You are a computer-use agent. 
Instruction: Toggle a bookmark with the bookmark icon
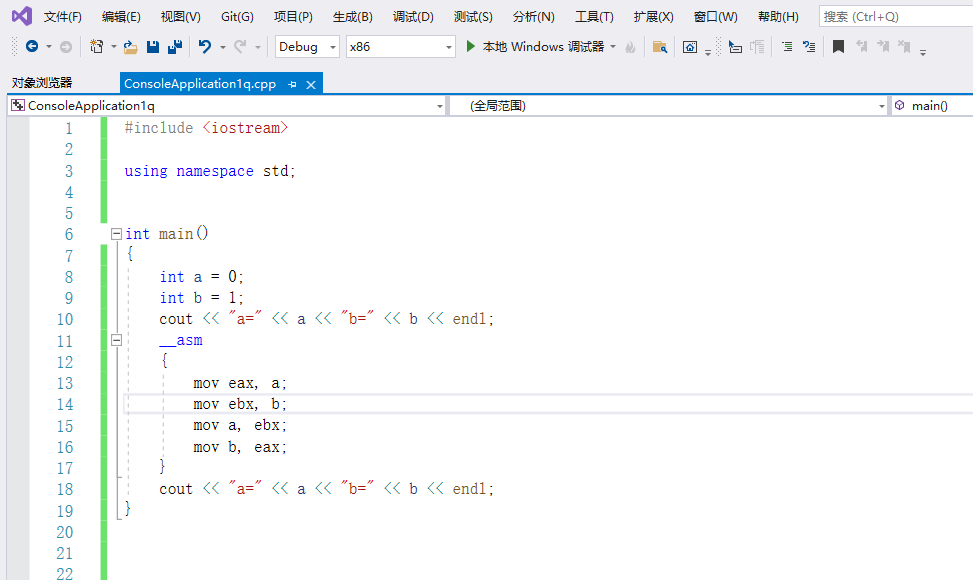point(838,47)
